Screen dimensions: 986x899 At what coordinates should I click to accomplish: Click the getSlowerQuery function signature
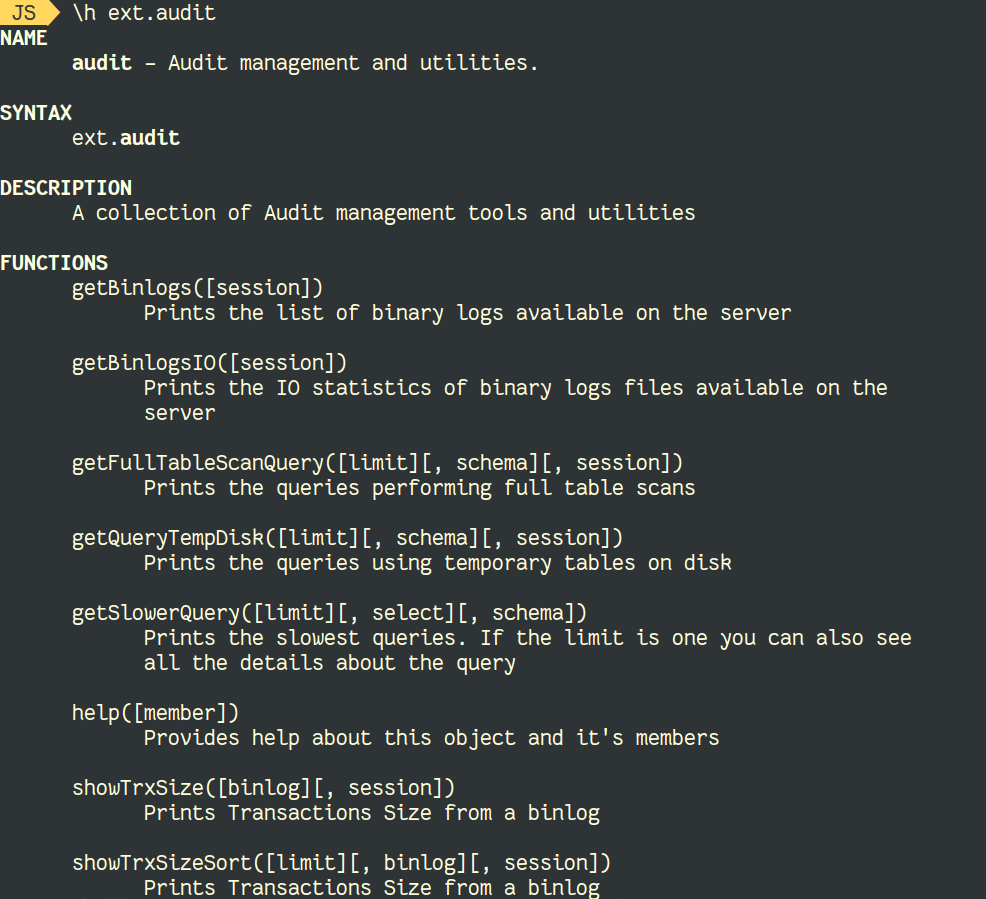coord(330,613)
